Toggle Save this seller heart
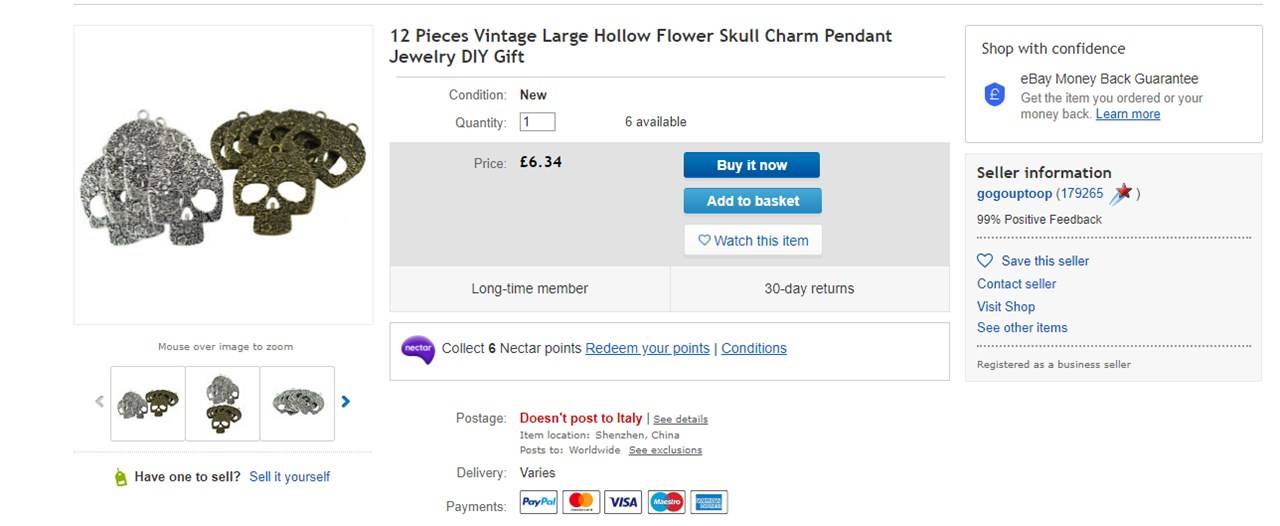The width and height of the screenshot is (1280, 526). 985,261
